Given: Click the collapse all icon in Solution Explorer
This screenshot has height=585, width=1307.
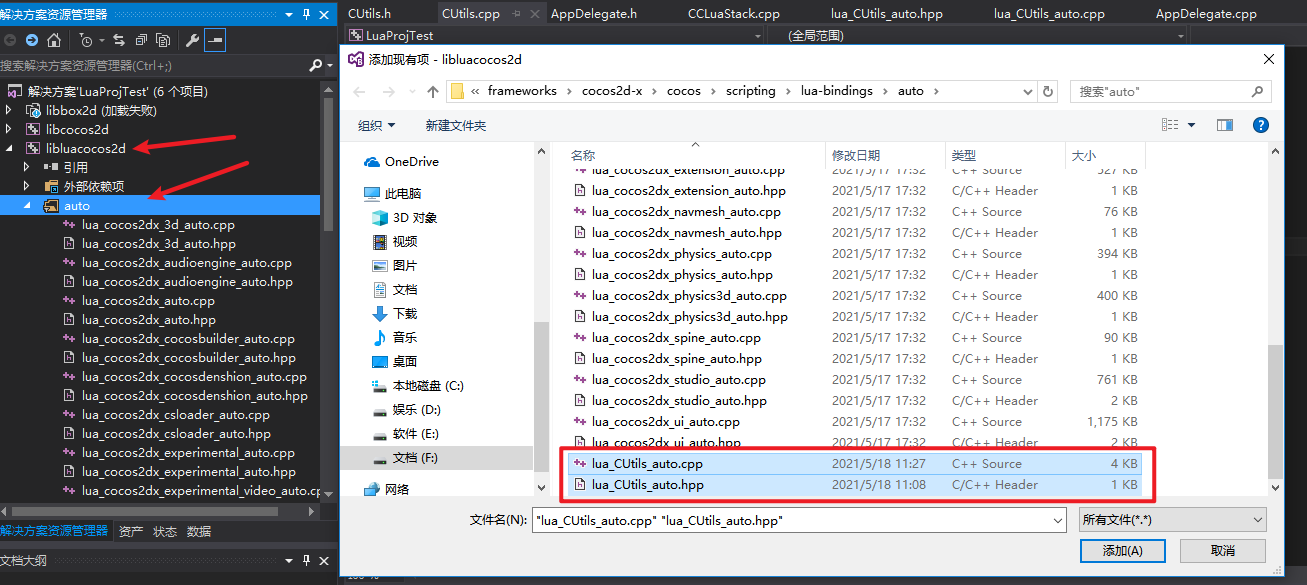Looking at the screenshot, I should tap(141, 40).
